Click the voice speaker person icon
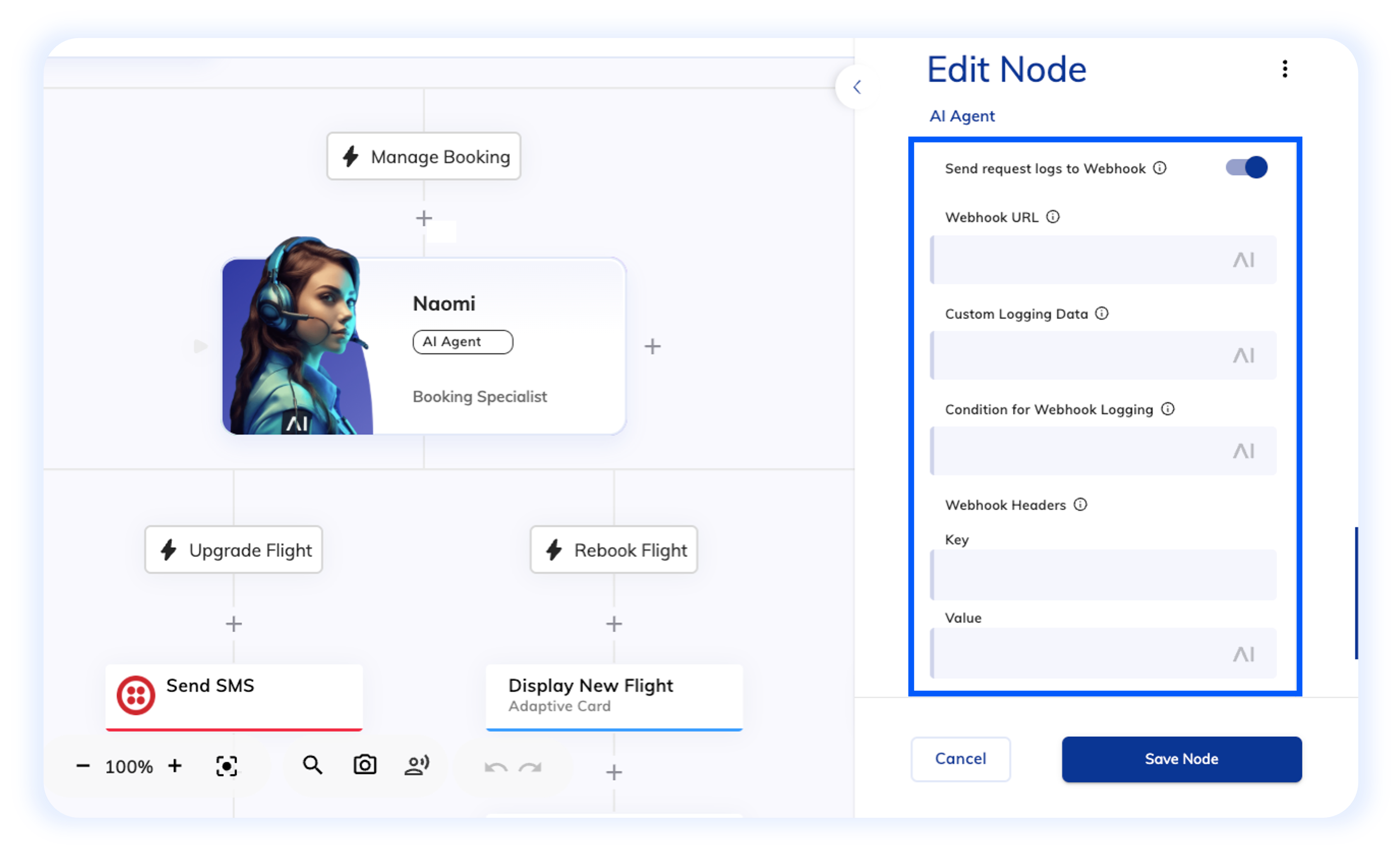The width and height of the screenshot is (1400, 856). pyautogui.click(x=416, y=765)
